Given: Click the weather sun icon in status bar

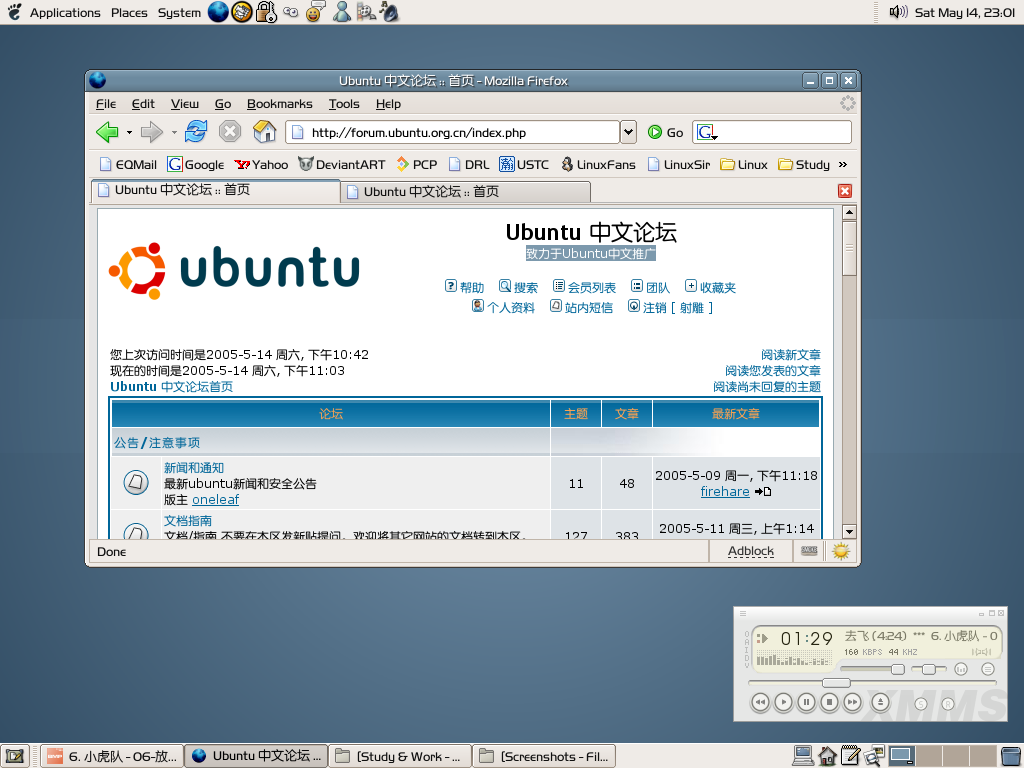Looking at the screenshot, I should click(841, 552).
